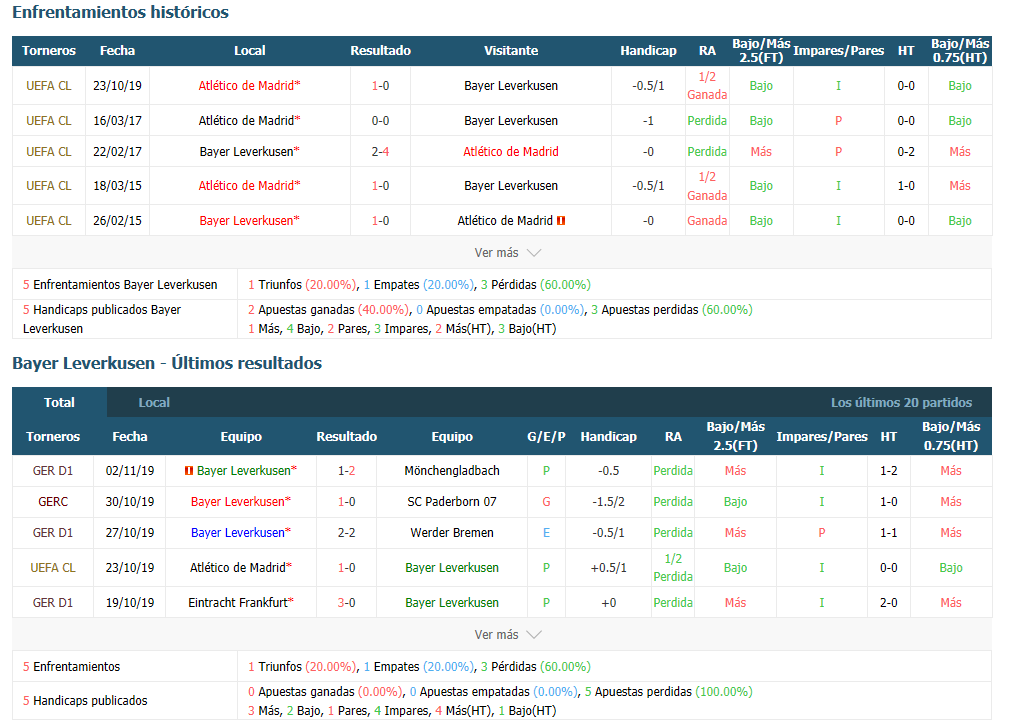
Task: Click HT score 2-0
Action: pos(888,602)
